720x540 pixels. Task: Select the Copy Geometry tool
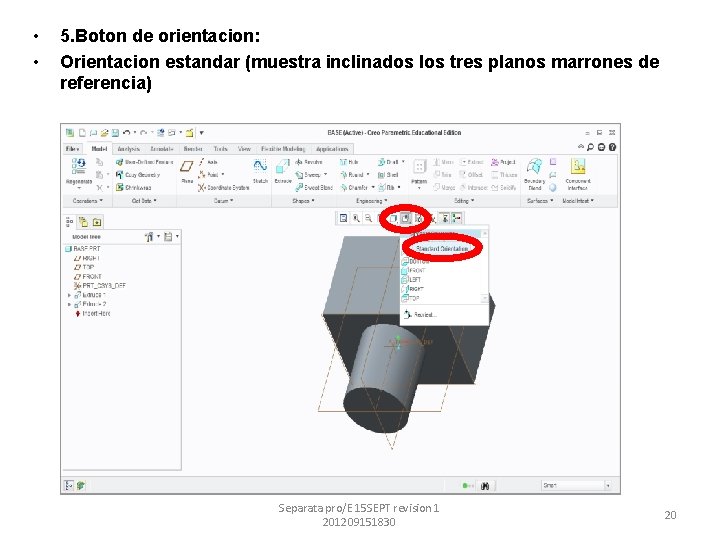pyautogui.click(x=138, y=175)
